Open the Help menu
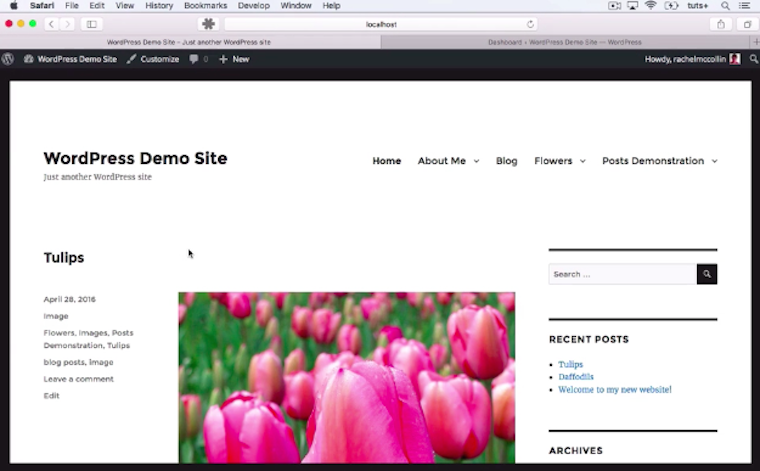Viewport: 760px width, 471px height. pos(332,6)
